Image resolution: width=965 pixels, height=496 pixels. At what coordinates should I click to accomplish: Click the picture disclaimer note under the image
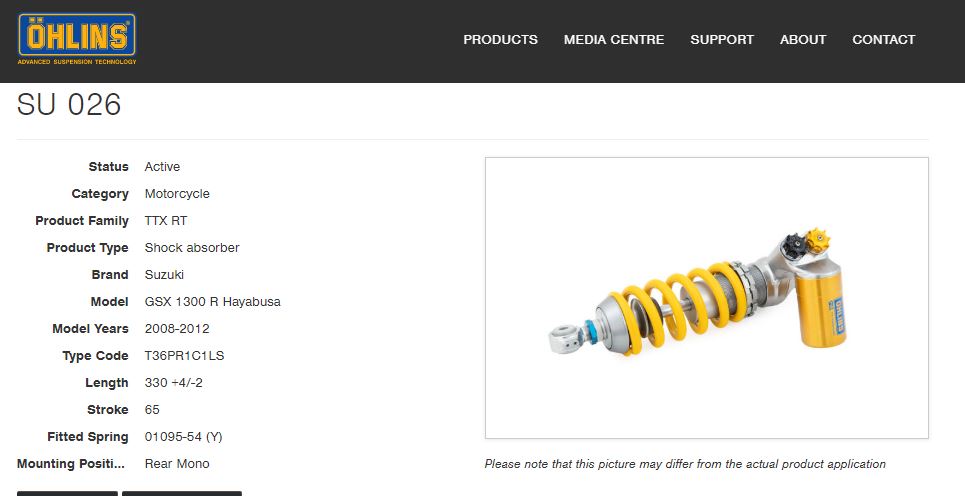(685, 464)
